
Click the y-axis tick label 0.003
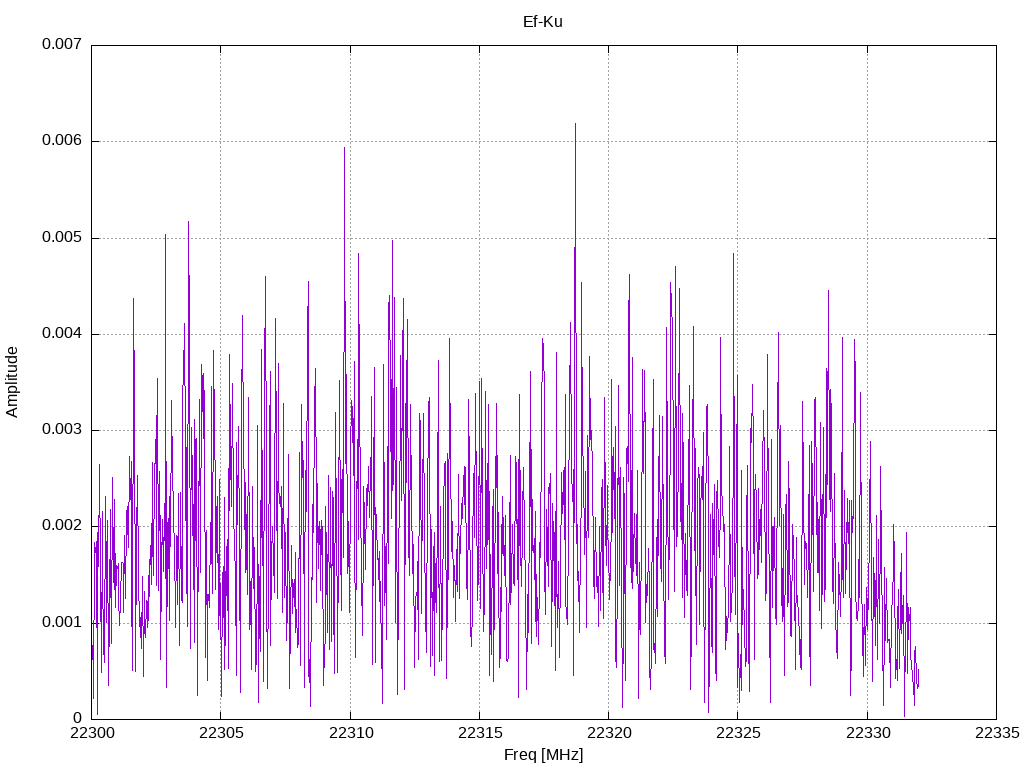point(62,429)
